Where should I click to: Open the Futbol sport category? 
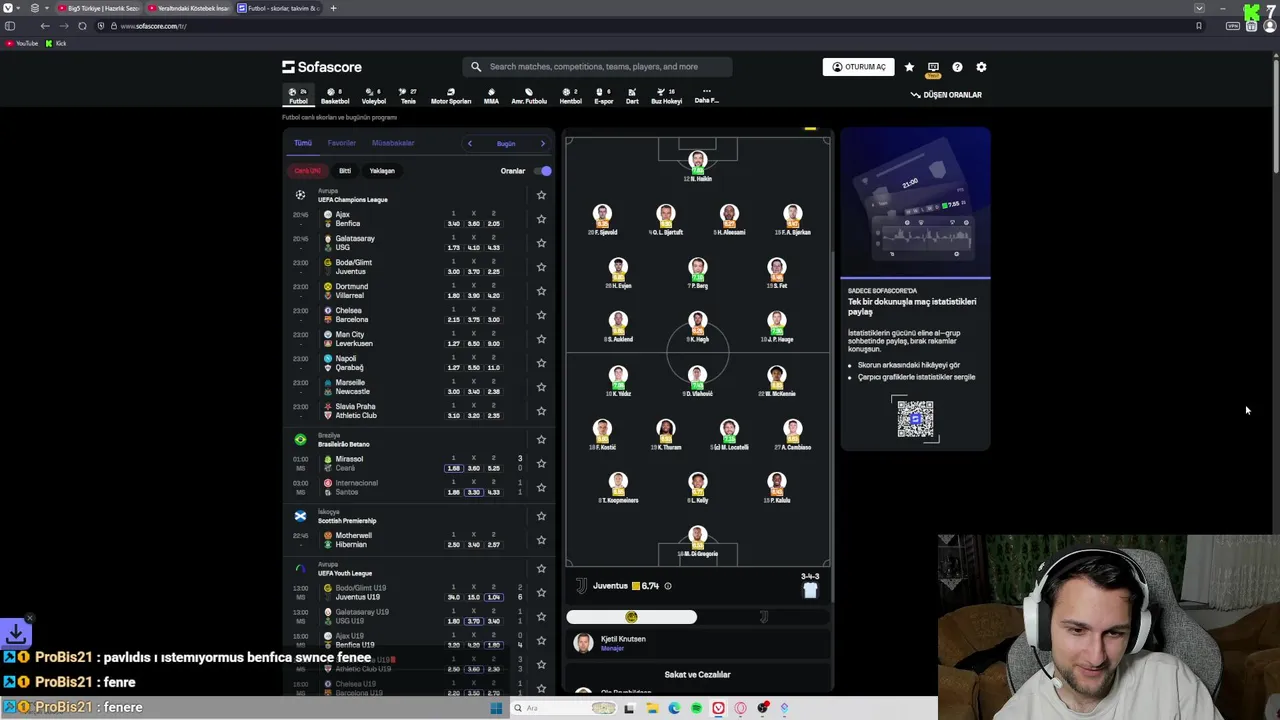tap(298, 96)
